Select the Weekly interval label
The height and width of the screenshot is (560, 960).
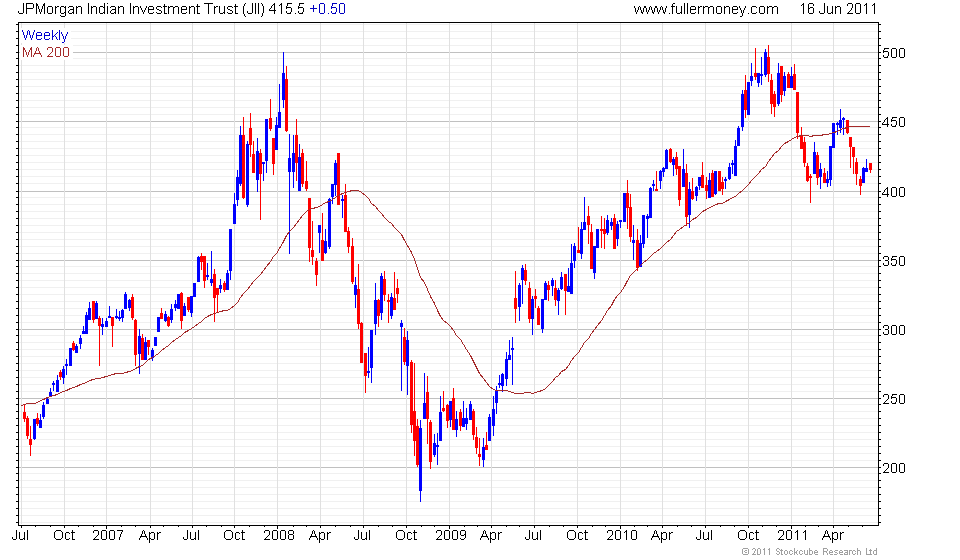(45, 35)
